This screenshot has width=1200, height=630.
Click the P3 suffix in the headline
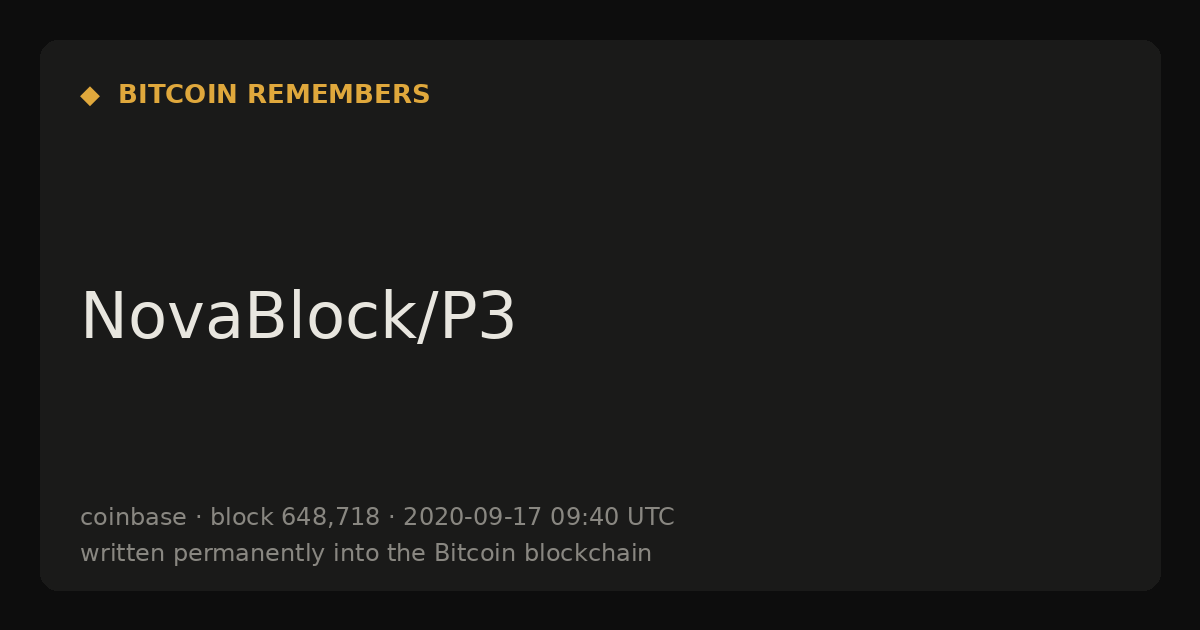(x=477, y=317)
